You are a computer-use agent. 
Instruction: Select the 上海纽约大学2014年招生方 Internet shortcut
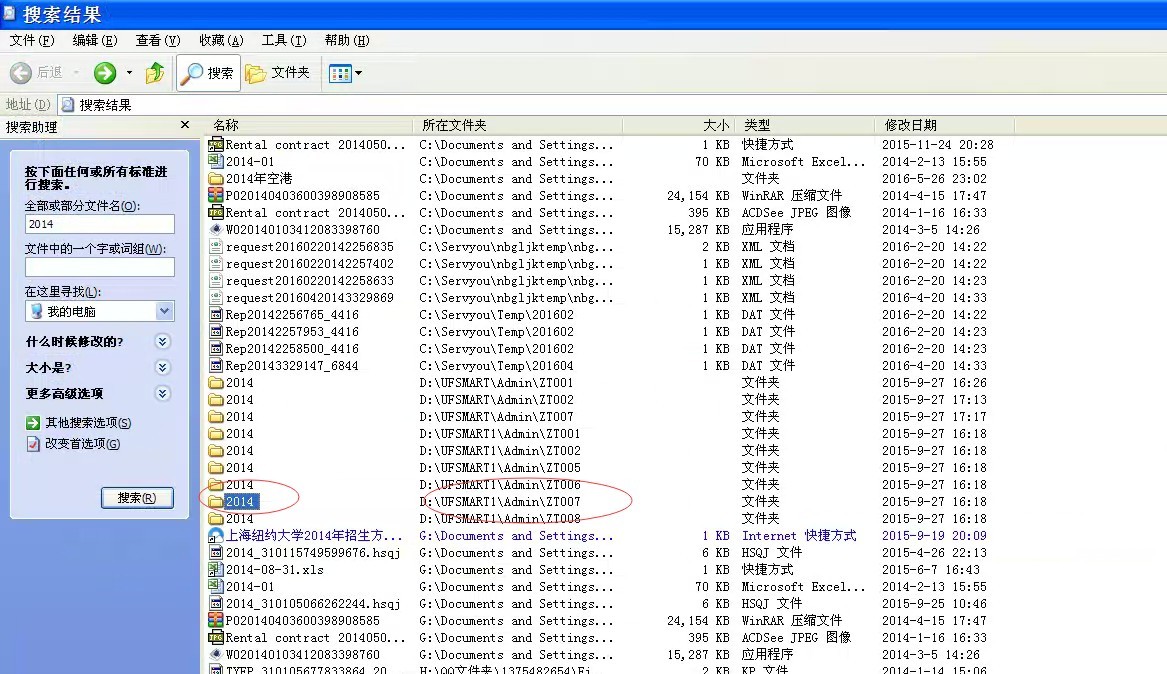pos(313,536)
